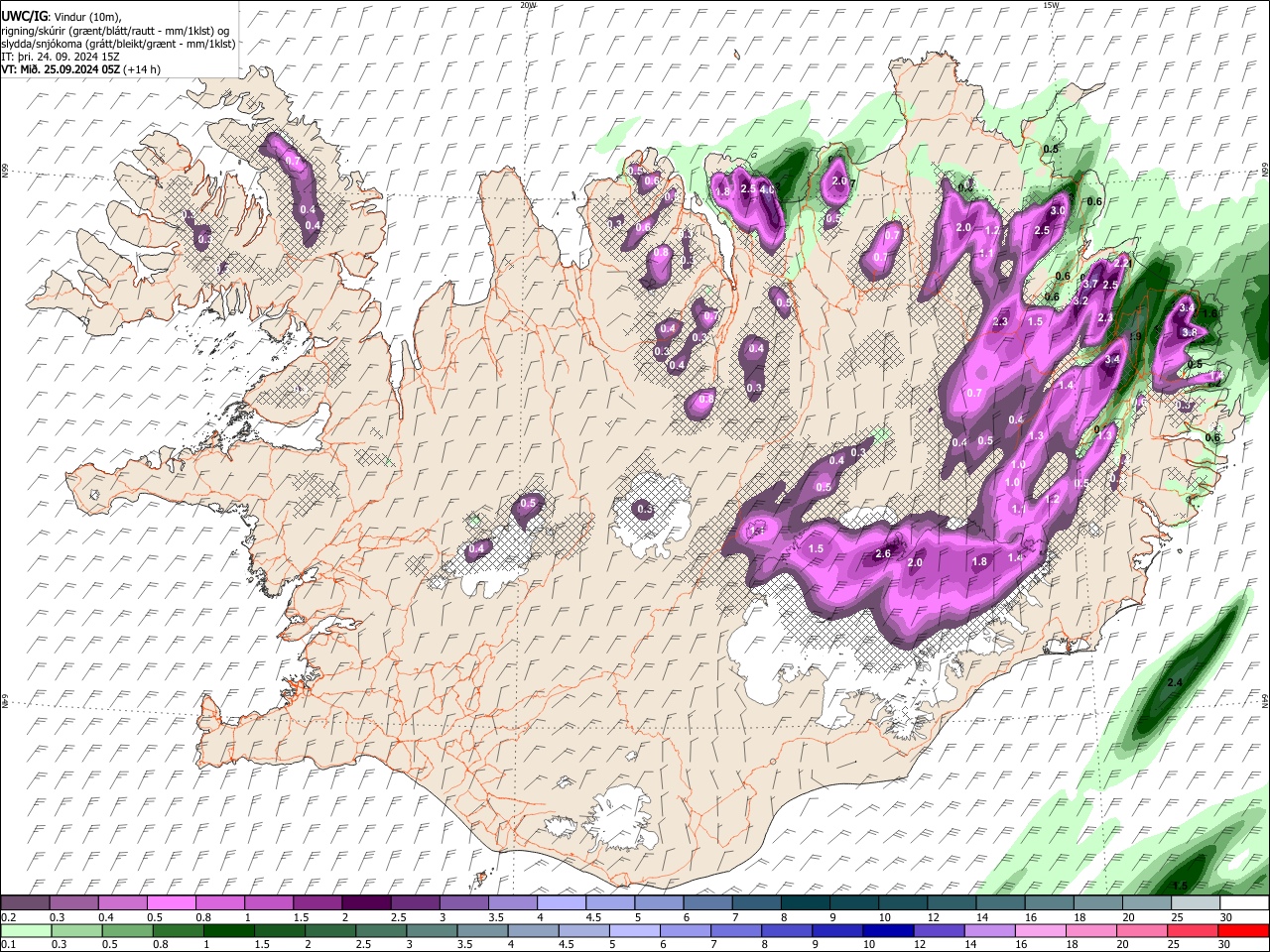Click the valid time 'VT: Mið. 25.09.2024 05Z (+14 h)'
The width and height of the screenshot is (1270, 952).
click(x=81, y=69)
